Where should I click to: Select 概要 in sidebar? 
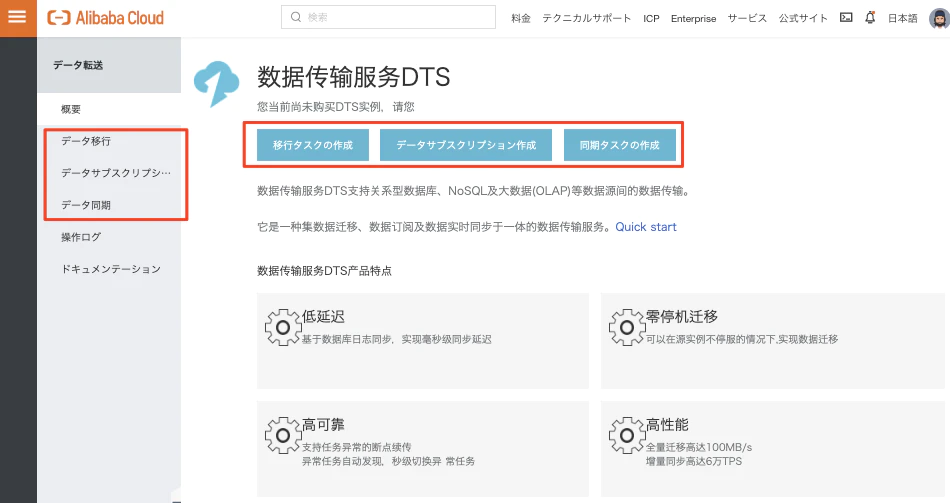pos(109,109)
